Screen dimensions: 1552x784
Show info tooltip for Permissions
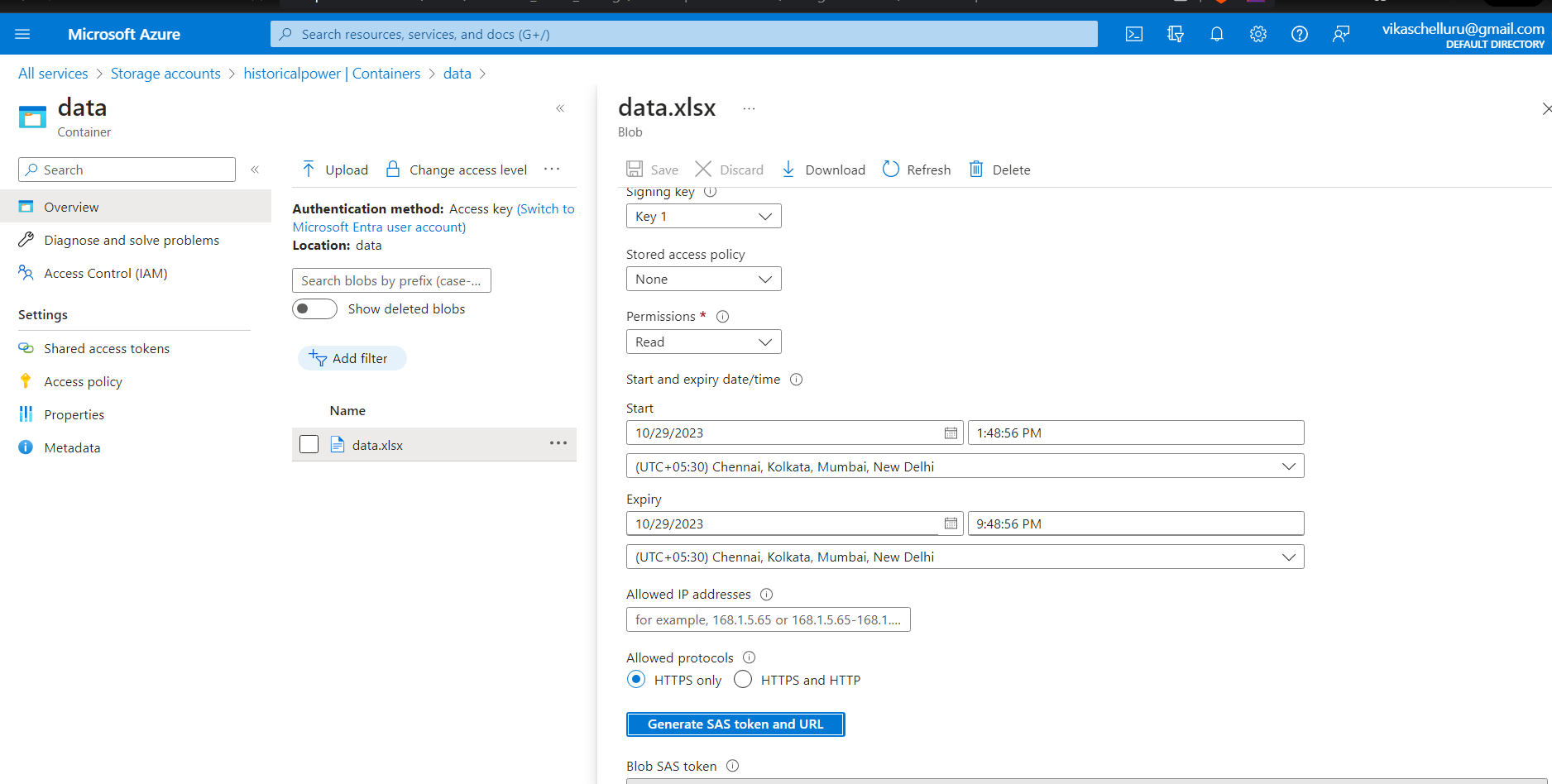click(722, 317)
